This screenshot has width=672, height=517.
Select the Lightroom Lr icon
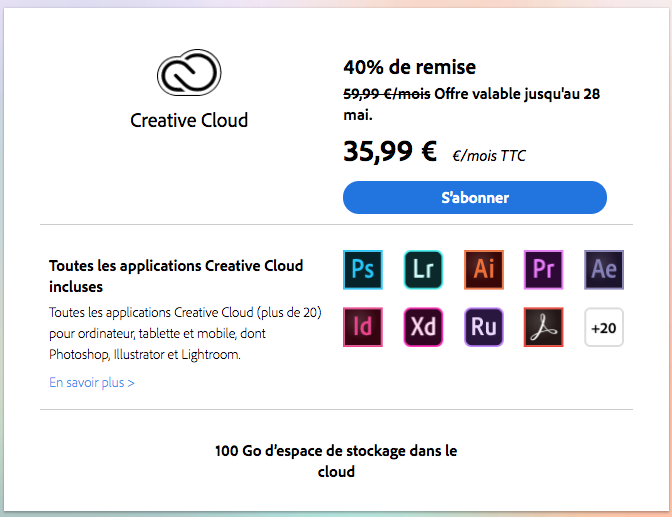[423, 270]
